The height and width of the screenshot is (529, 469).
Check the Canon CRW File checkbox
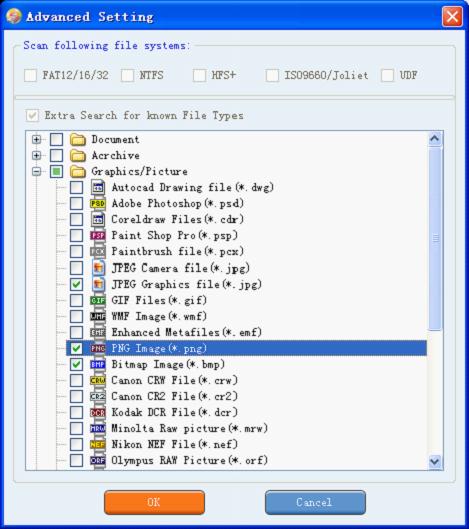[x=77, y=381]
